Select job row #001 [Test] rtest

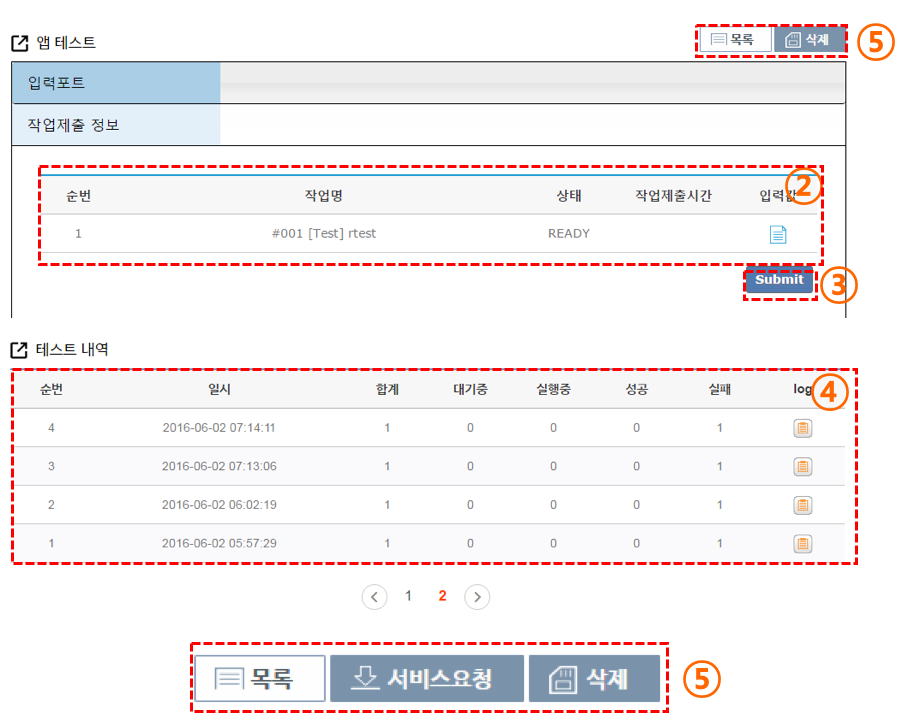[430, 234]
